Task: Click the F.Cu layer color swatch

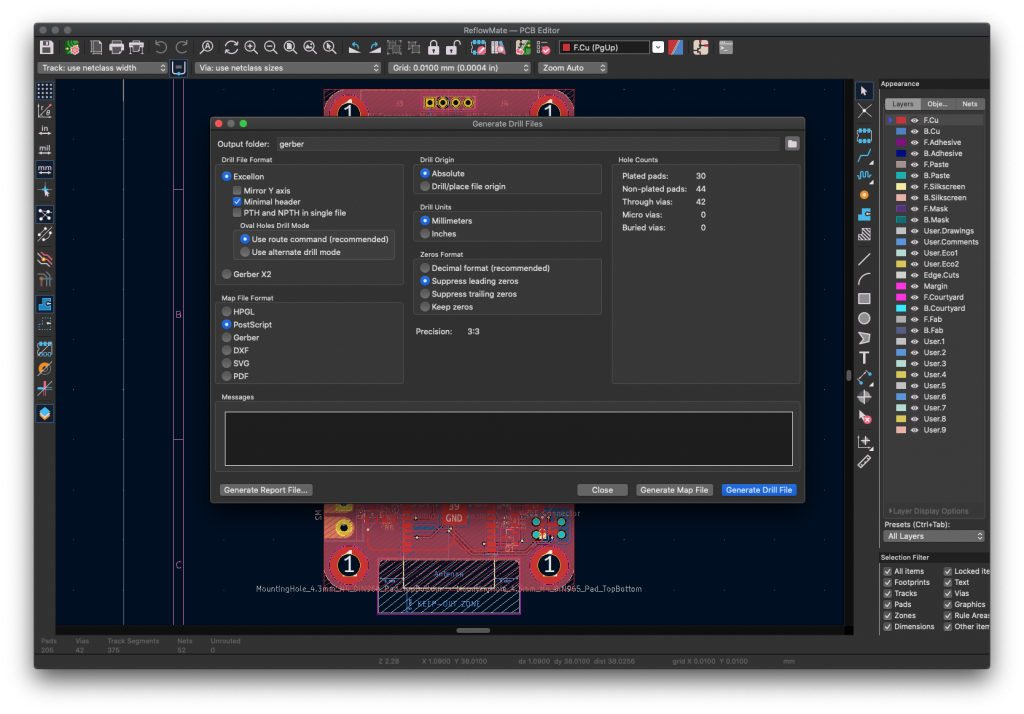Action: click(901, 120)
